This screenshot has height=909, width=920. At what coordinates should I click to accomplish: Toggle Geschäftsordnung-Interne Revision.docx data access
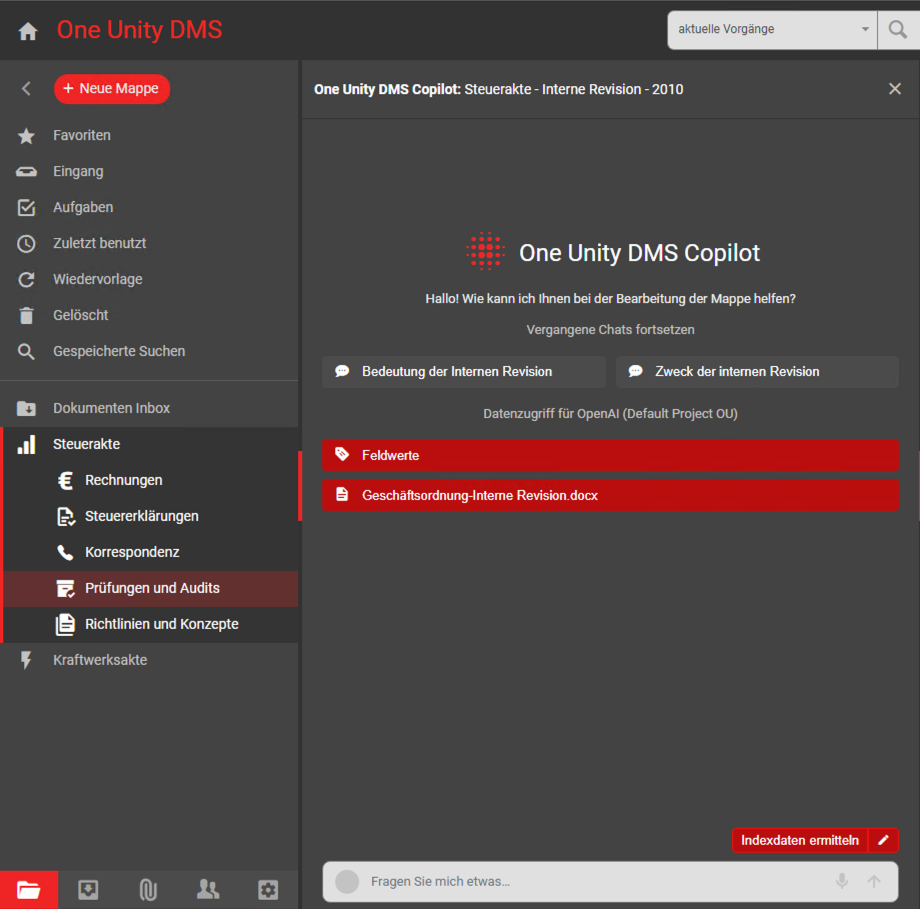[x=610, y=495]
